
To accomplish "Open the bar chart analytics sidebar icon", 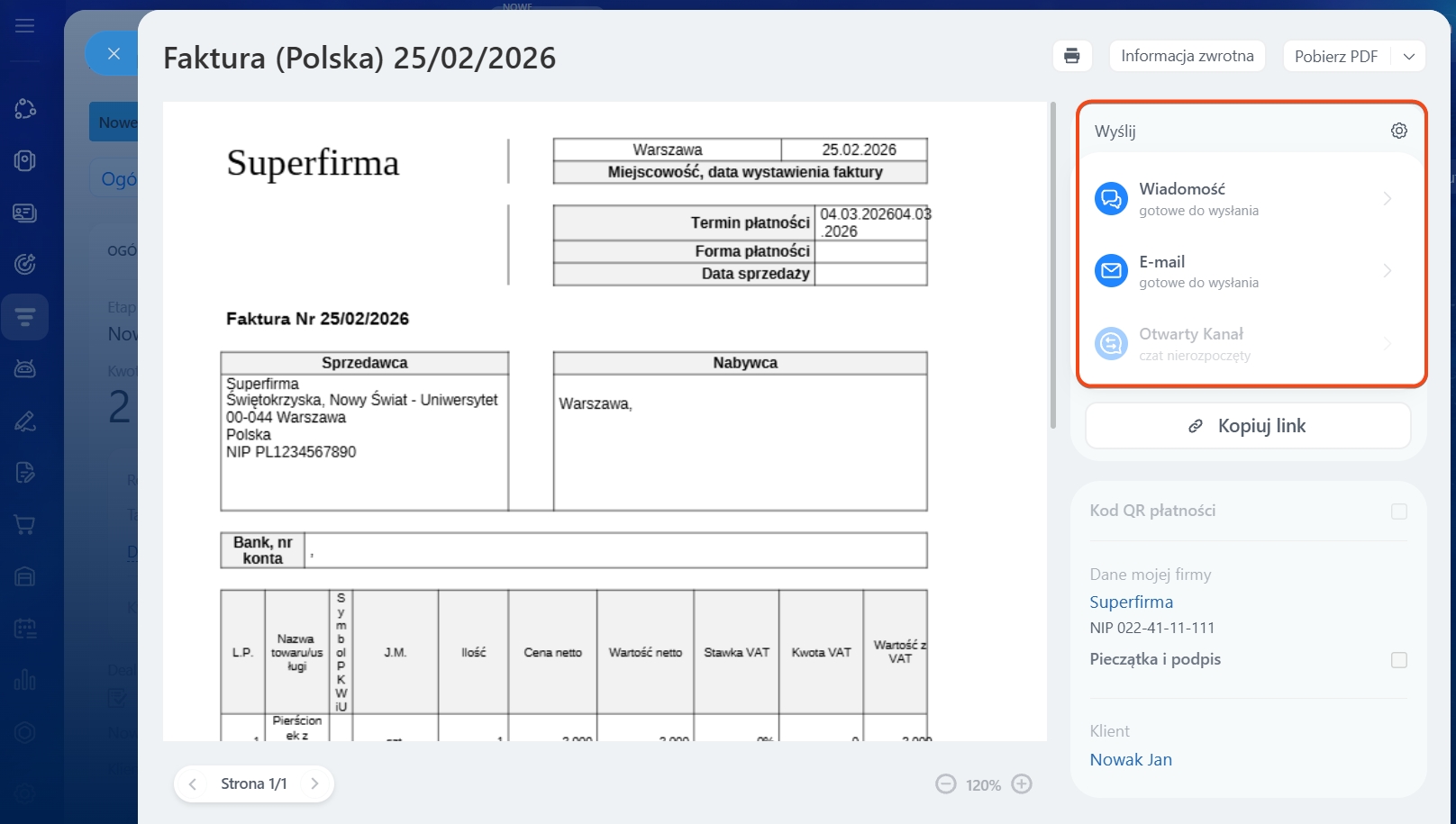I will [25, 680].
